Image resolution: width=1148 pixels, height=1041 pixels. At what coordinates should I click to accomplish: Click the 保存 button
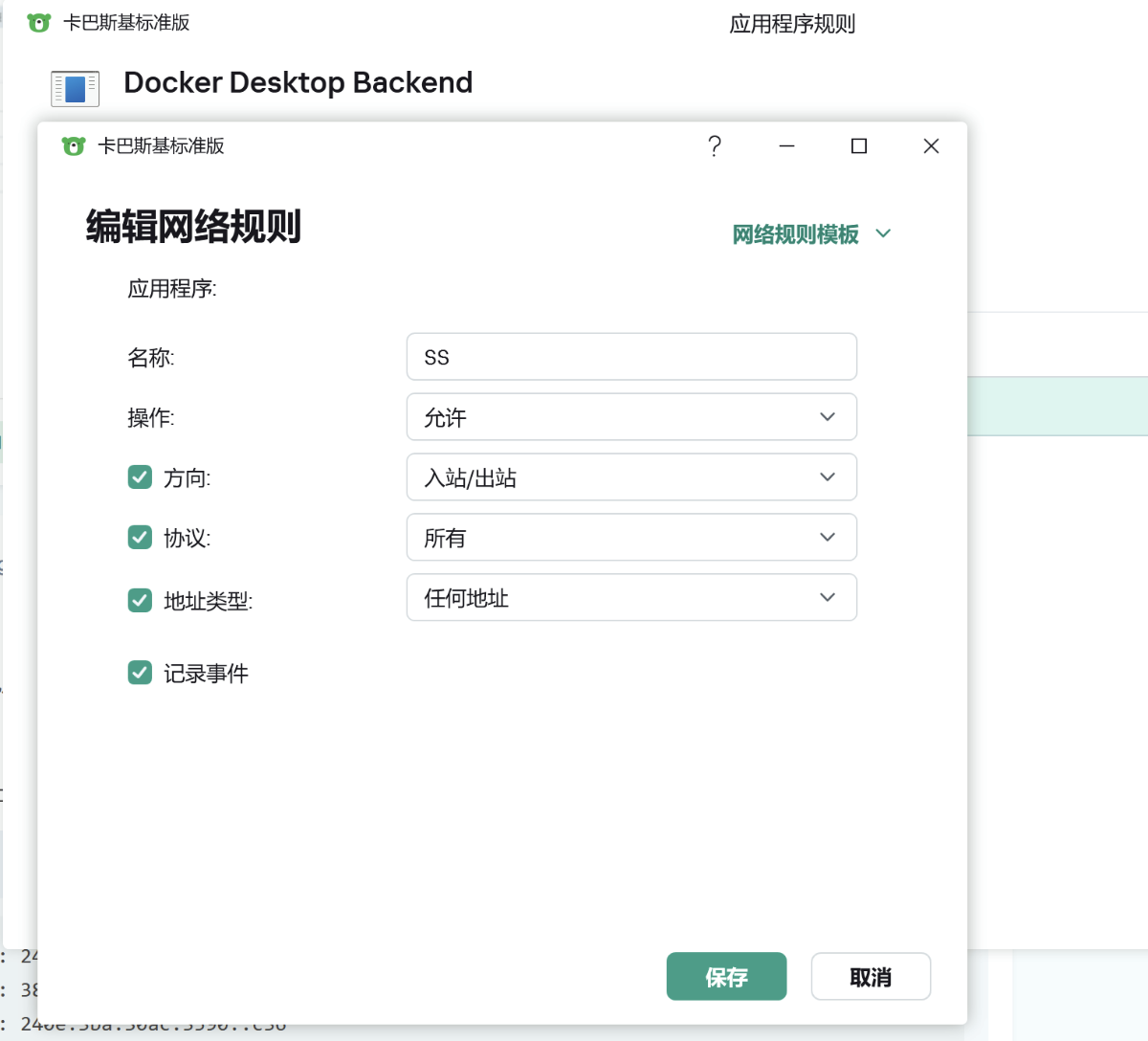[727, 977]
